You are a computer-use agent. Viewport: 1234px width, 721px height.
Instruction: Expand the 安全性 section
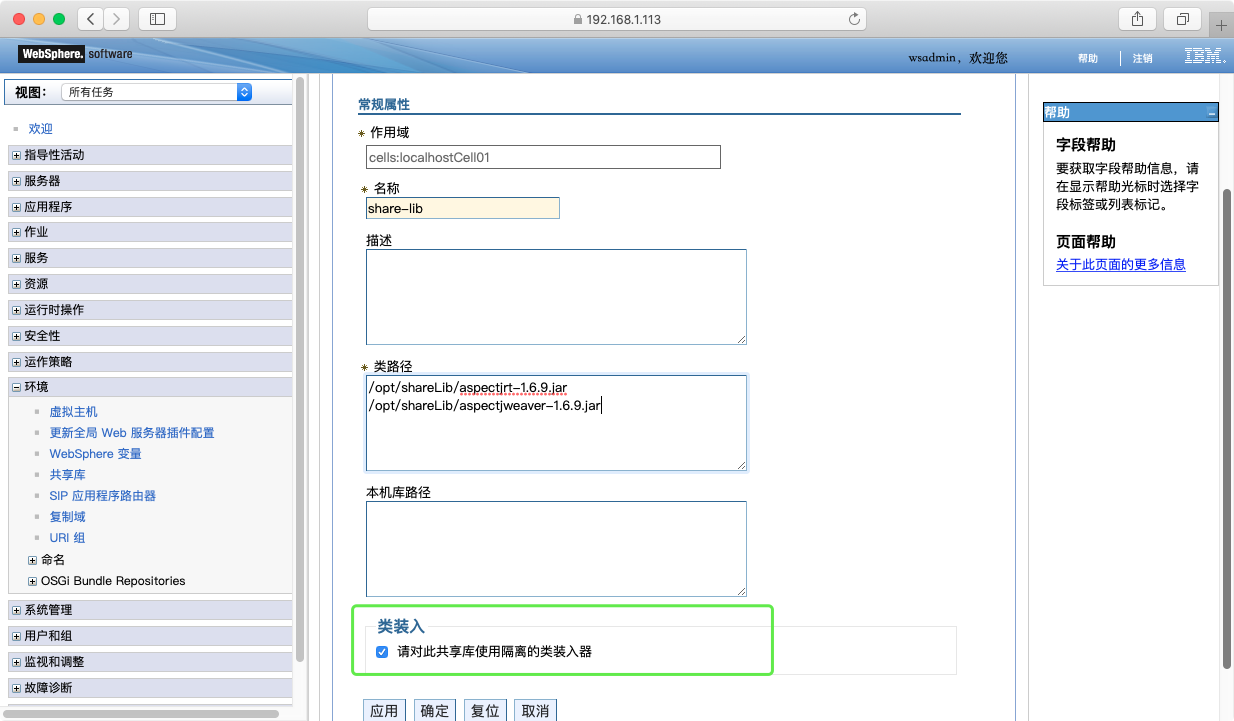coord(16,336)
